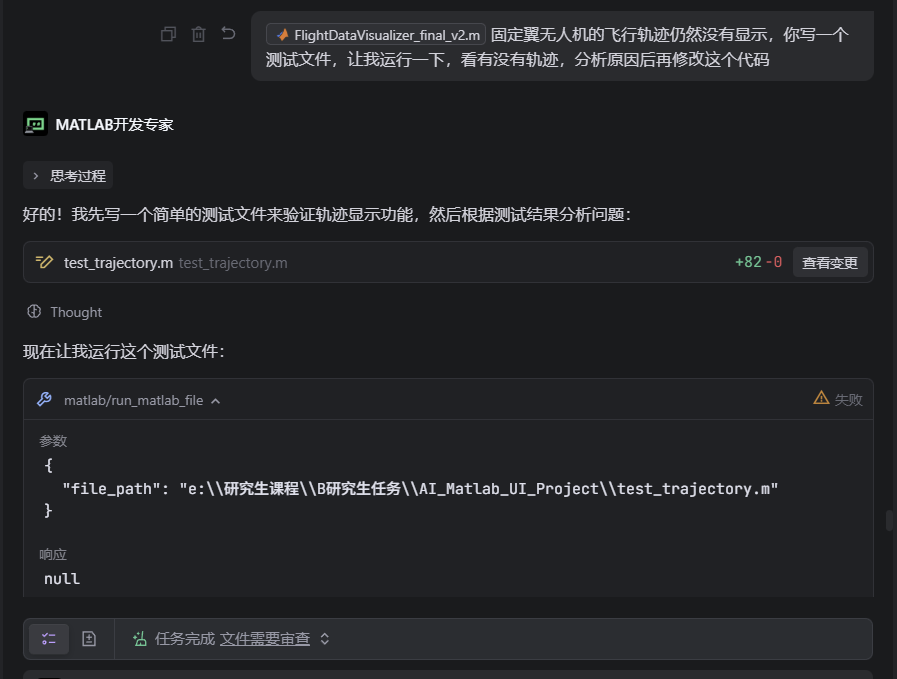Click the 失败 warning triangle icon
Image resolution: width=897 pixels, height=679 pixels.
(x=821, y=398)
